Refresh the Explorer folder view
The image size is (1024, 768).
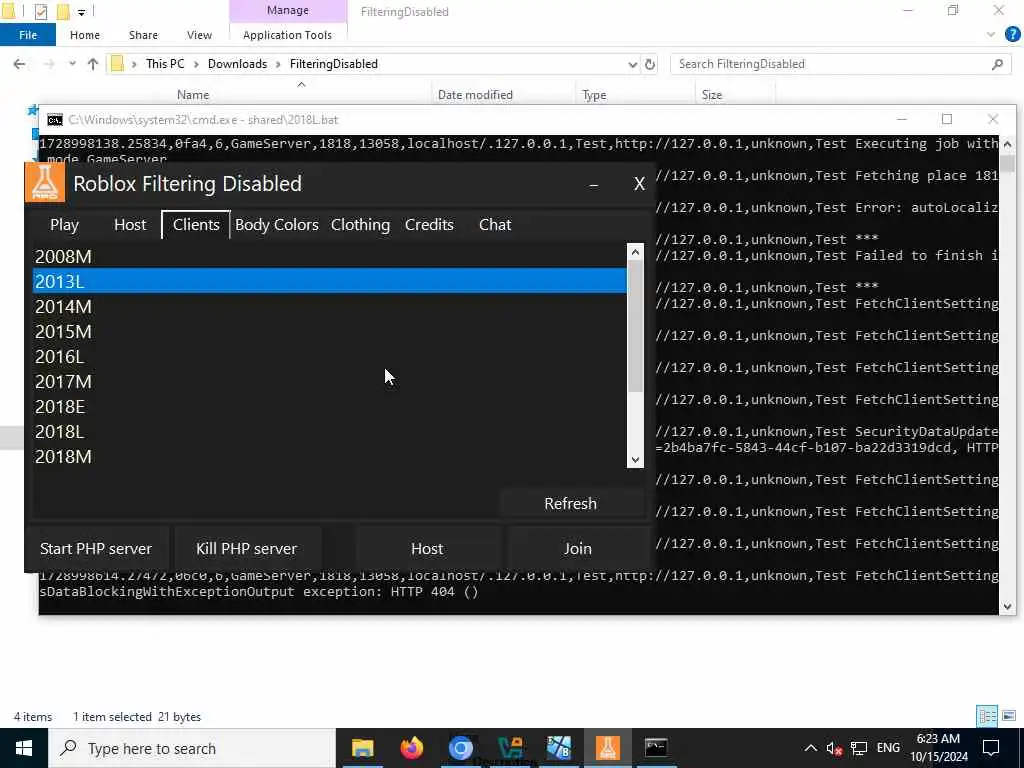pyautogui.click(x=650, y=64)
